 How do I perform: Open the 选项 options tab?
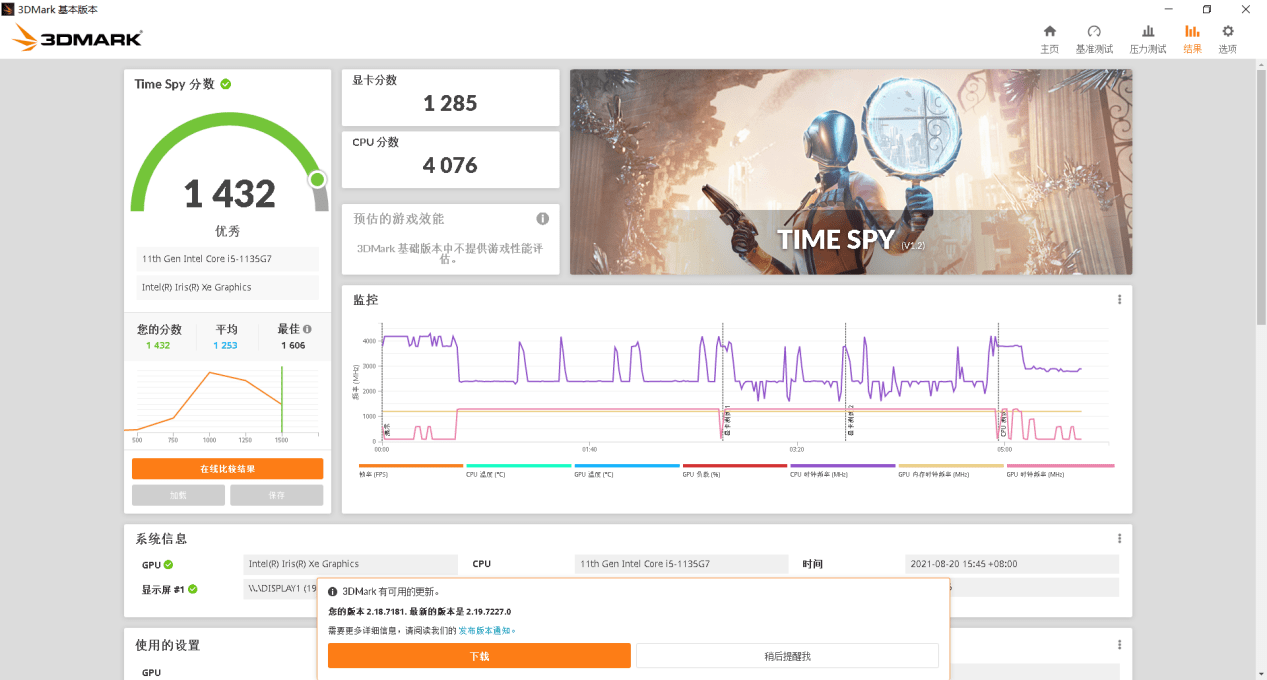(x=1227, y=38)
